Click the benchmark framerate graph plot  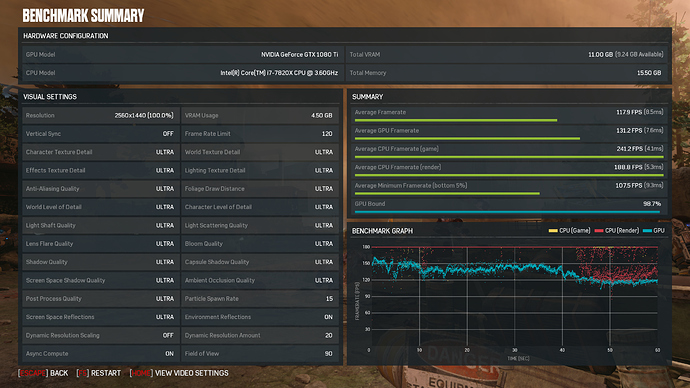coord(515,296)
